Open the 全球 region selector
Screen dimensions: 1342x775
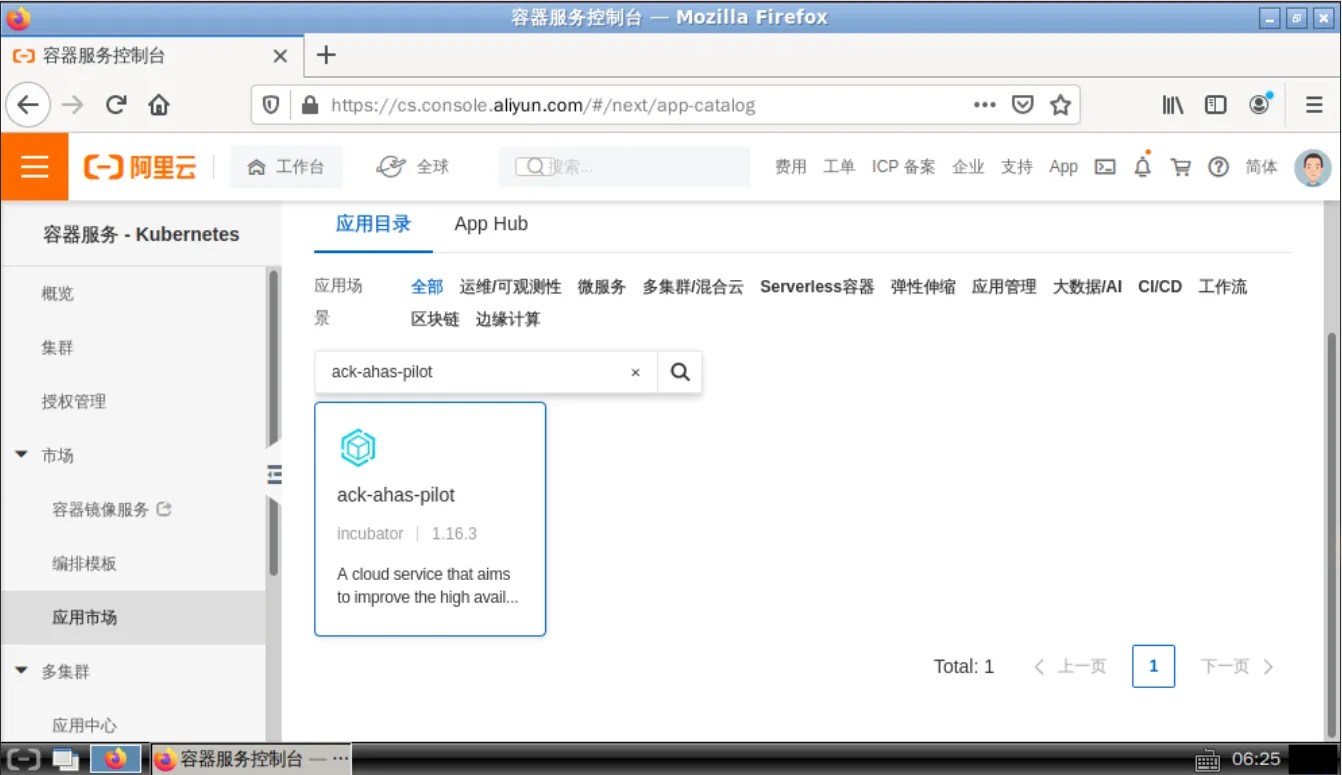pos(413,167)
